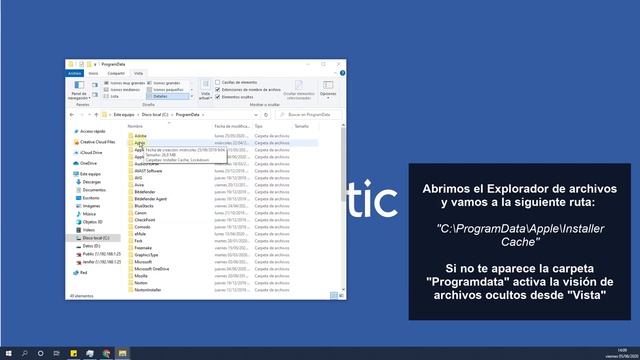Open the Panel de navegación dropdown
This screenshot has width=640, height=360.
[79, 90]
